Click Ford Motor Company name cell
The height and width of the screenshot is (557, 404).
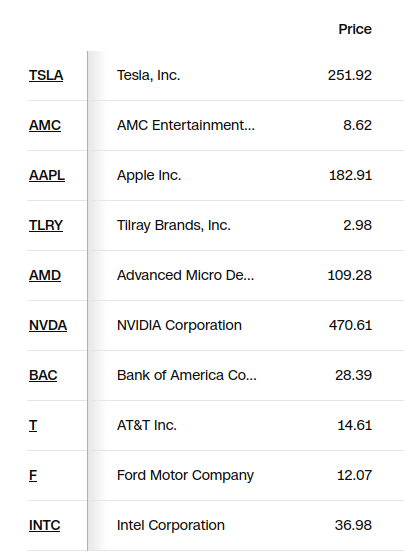pyautogui.click(x=185, y=475)
